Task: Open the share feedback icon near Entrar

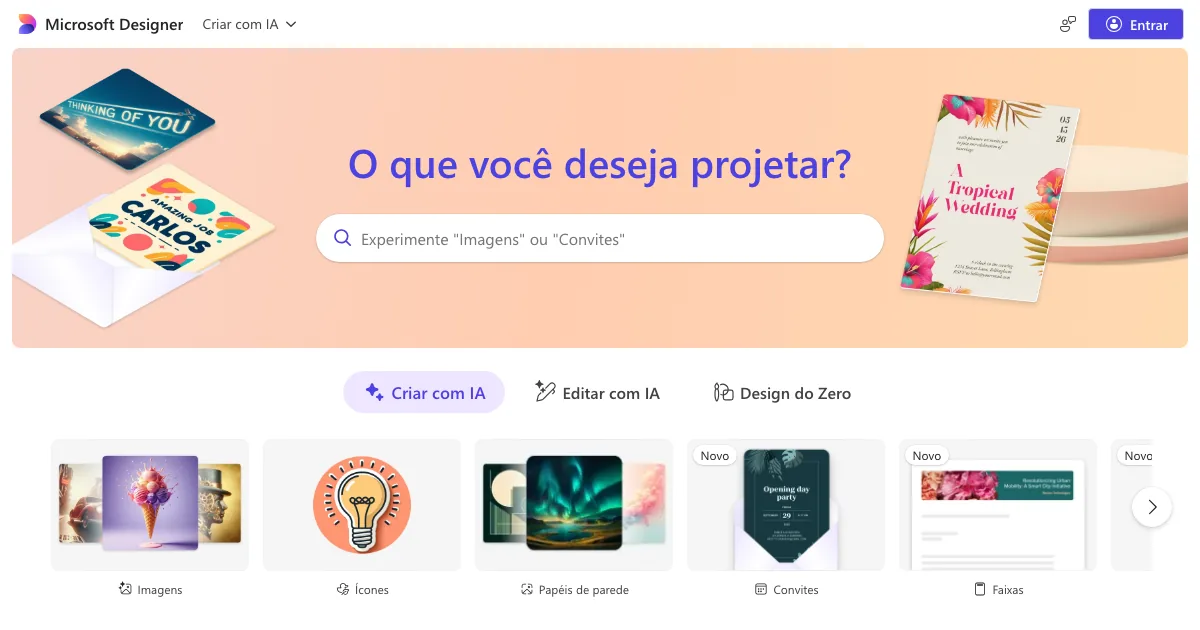Action: [1068, 24]
